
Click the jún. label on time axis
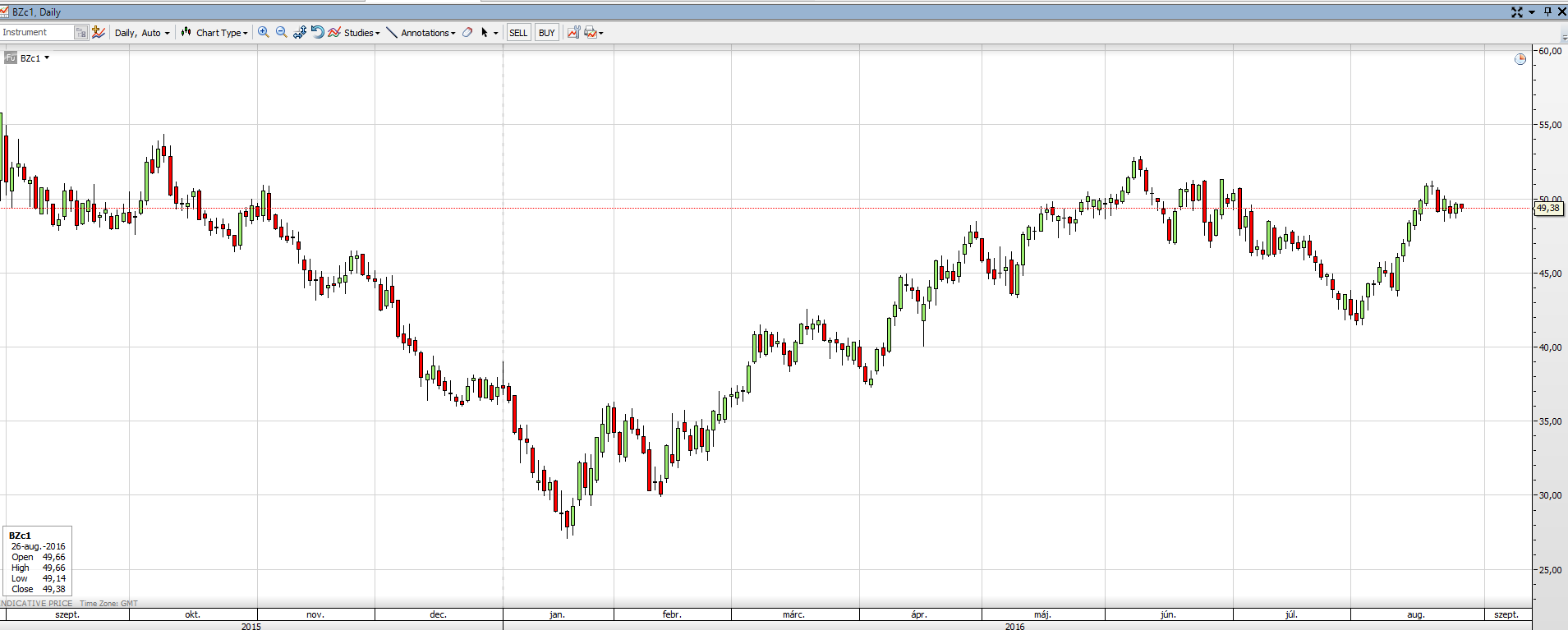(x=1168, y=614)
